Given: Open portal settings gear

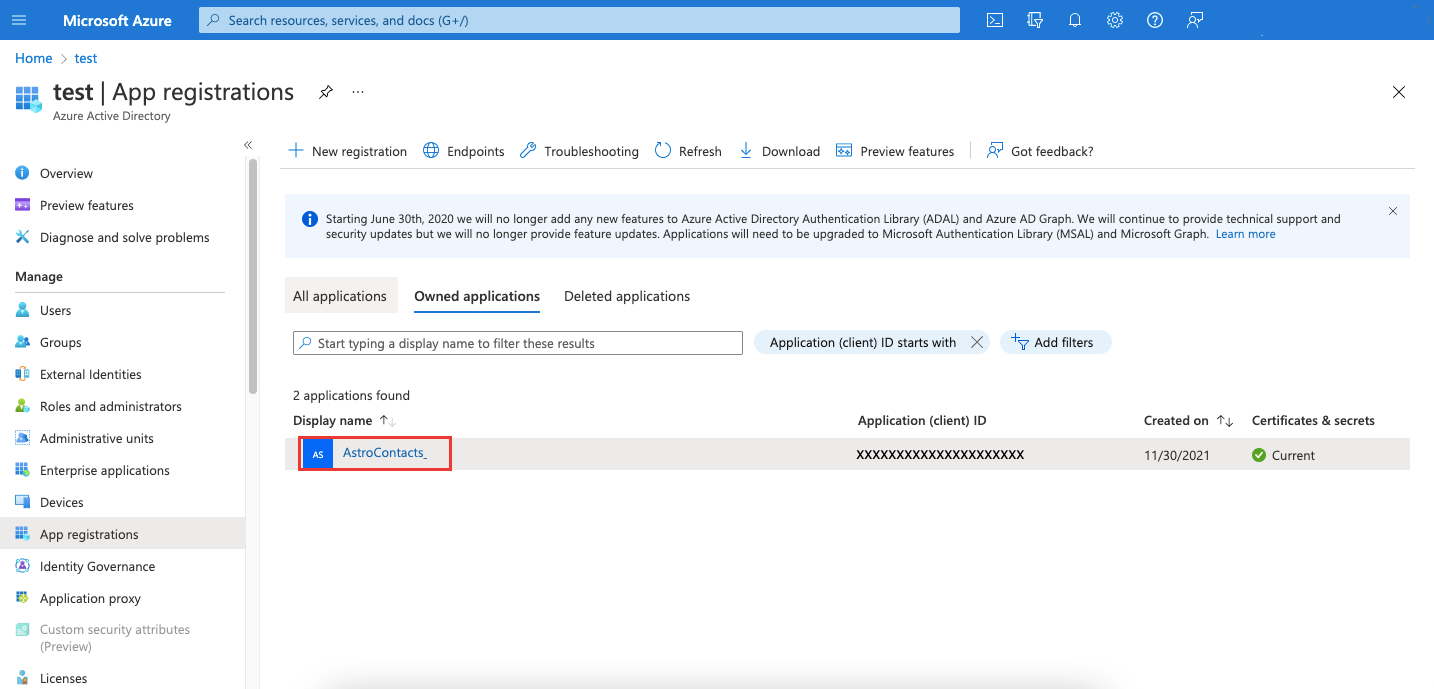Looking at the screenshot, I should coord(1115,20).
